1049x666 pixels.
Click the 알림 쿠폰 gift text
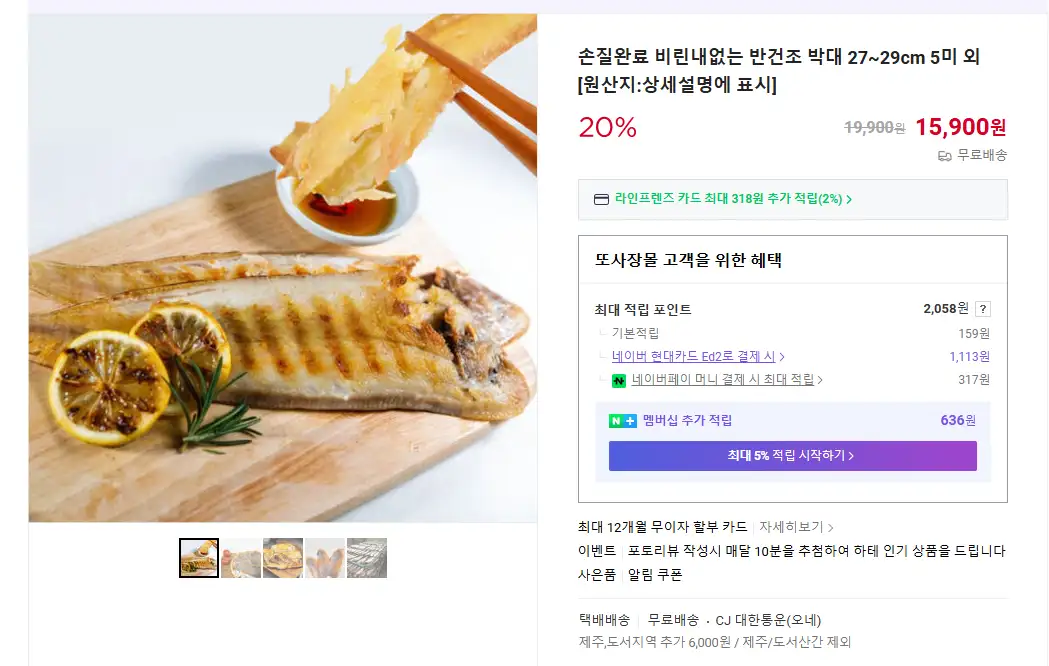tap(655, 575)
